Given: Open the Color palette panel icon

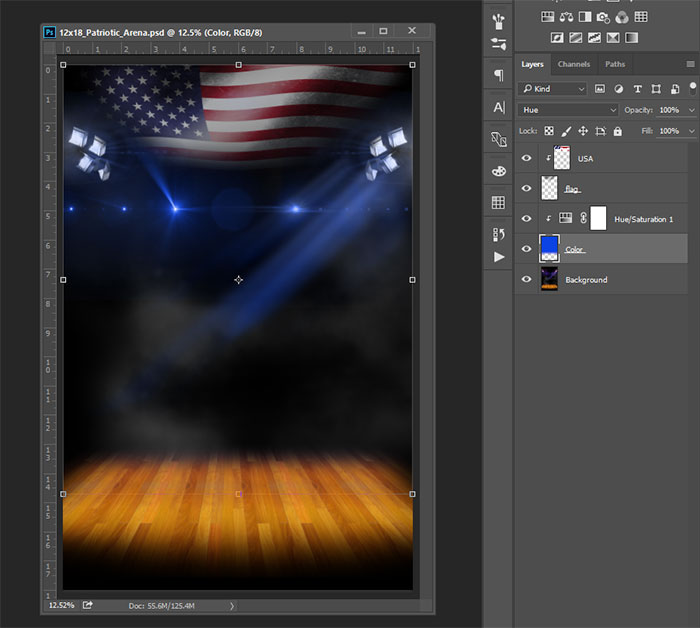Looking at the screenshot, I should (x=499, y=171).
